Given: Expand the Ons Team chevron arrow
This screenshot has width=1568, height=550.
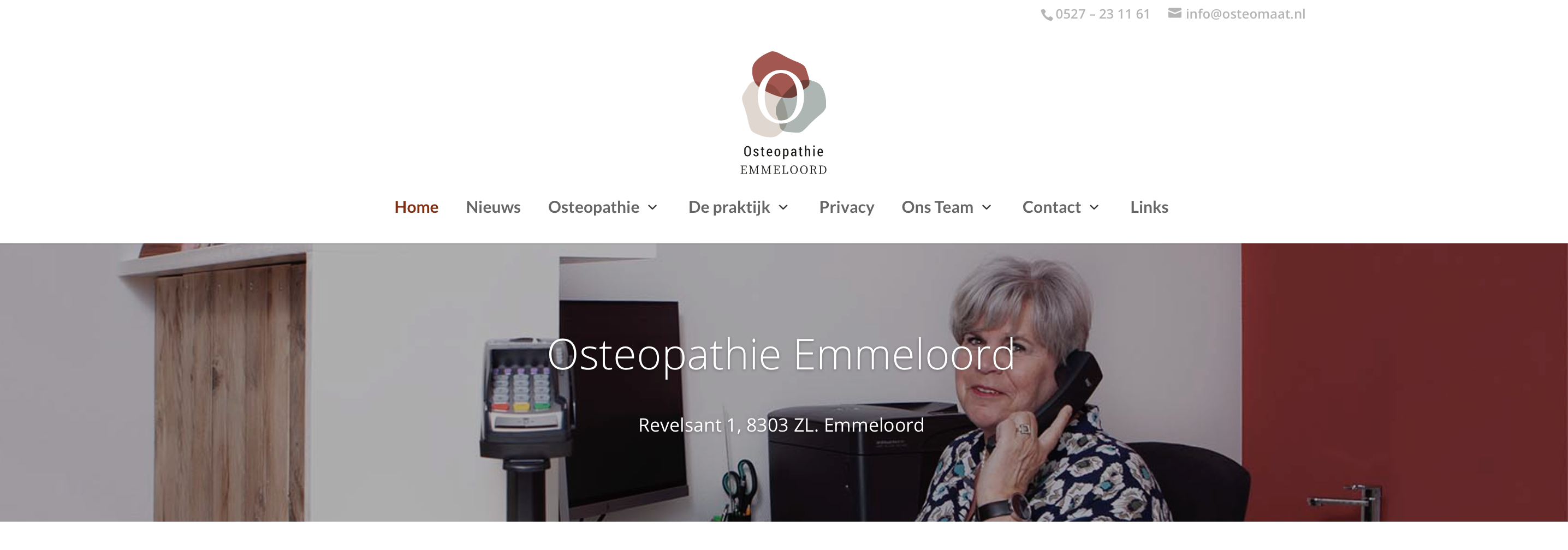Looking at the screenshot, I should [x=987, y=207].
